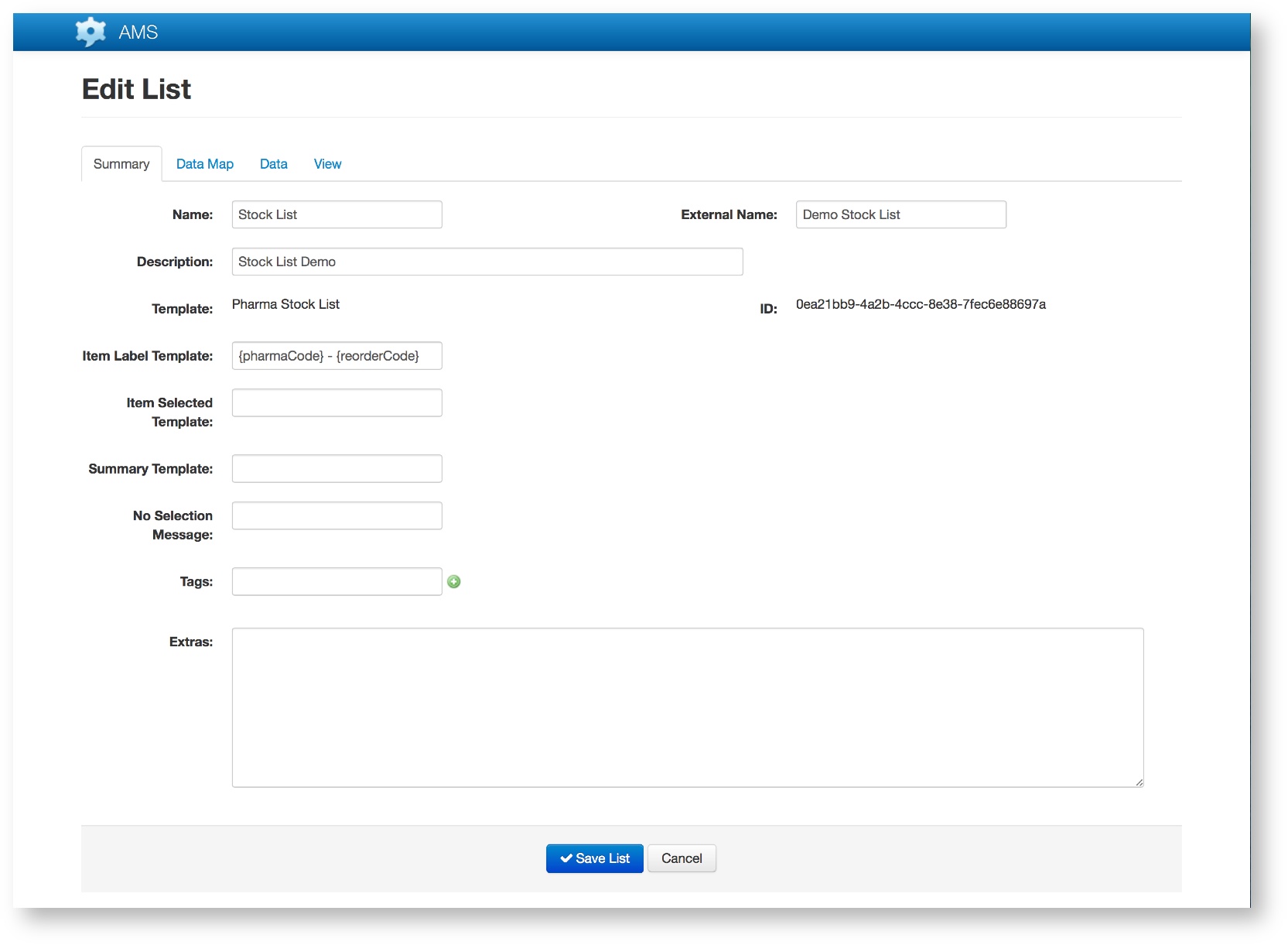
Task: Click the Tags input box
Action: (337, 581)
